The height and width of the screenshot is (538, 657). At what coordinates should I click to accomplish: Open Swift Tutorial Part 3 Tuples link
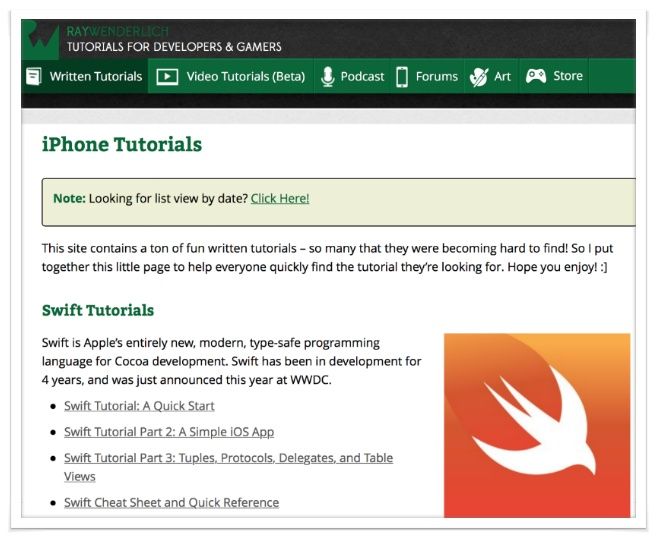[x=228, y=467]
